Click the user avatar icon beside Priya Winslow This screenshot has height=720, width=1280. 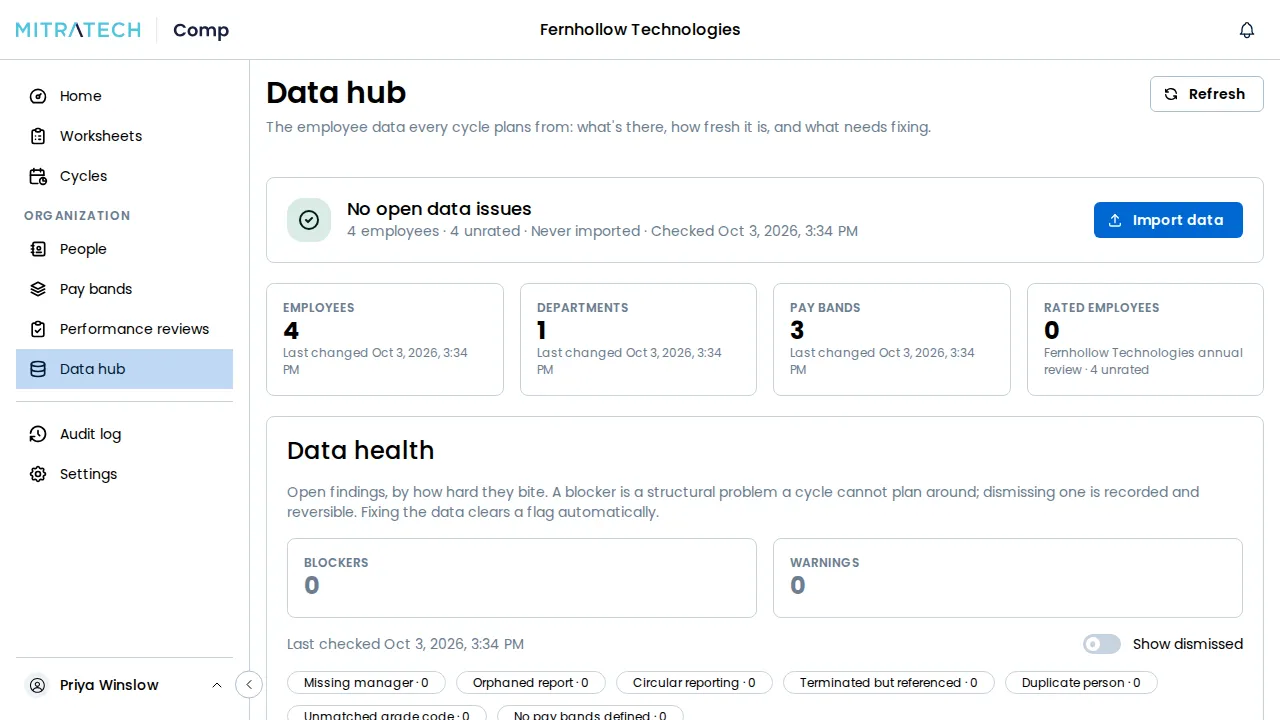point(38,685)
